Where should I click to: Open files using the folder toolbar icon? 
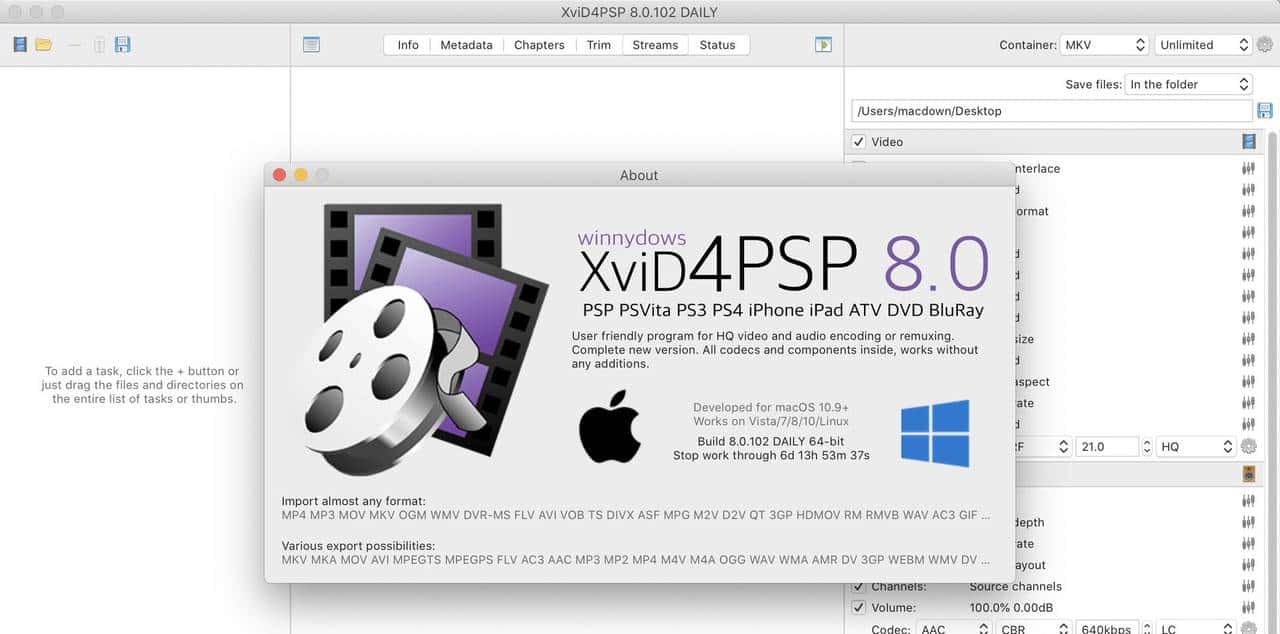(42, 44)
